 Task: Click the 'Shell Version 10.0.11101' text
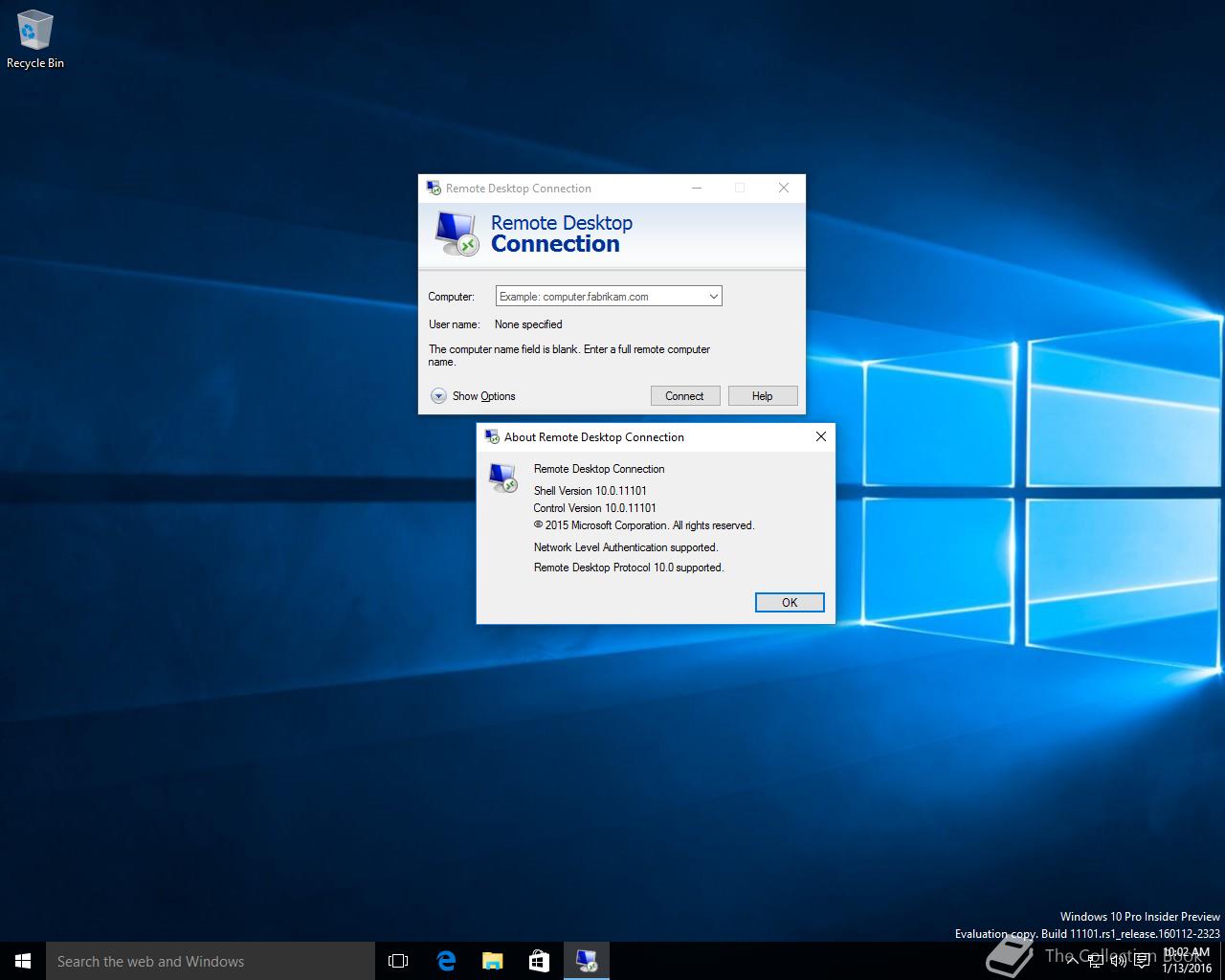pyautogui.click(x=590, y=490)
